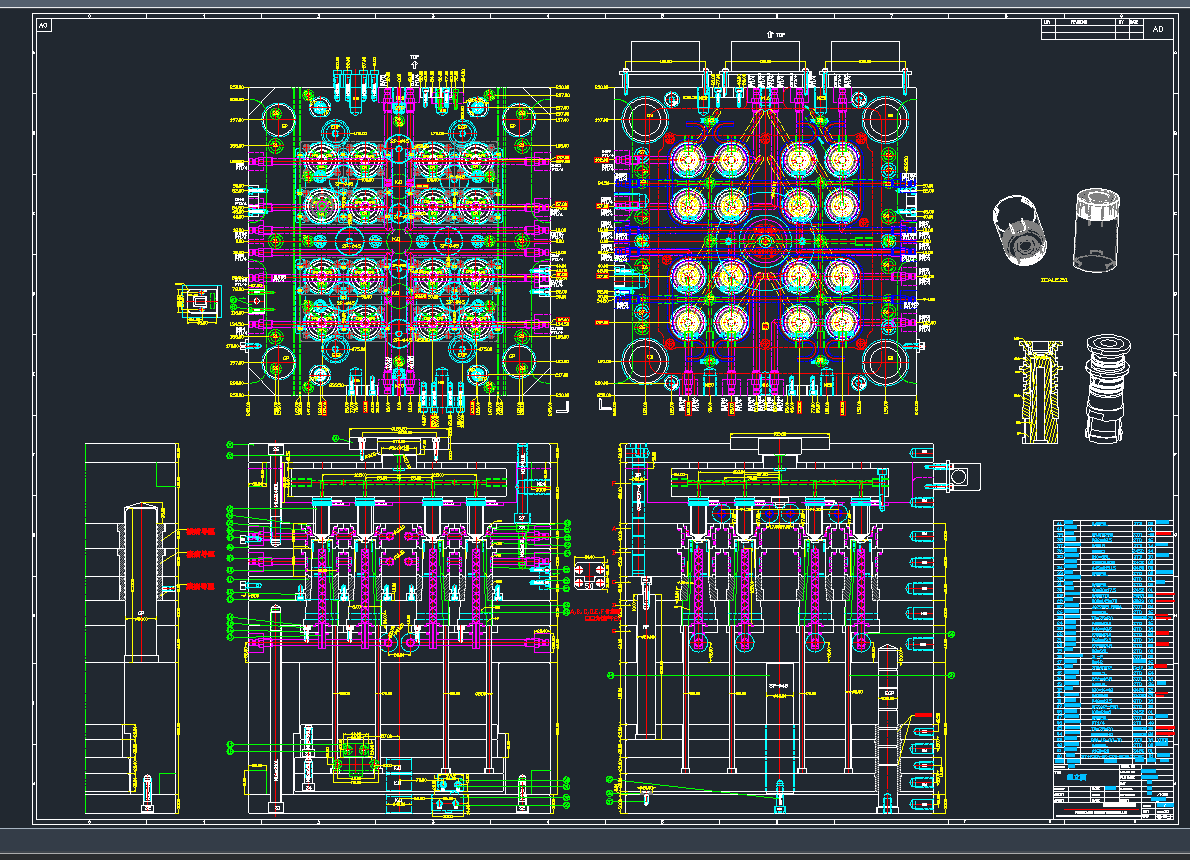1190x860 pixels.
Task: Click the yellow cross-section view of the core
Action: [x=1040, y=390]
